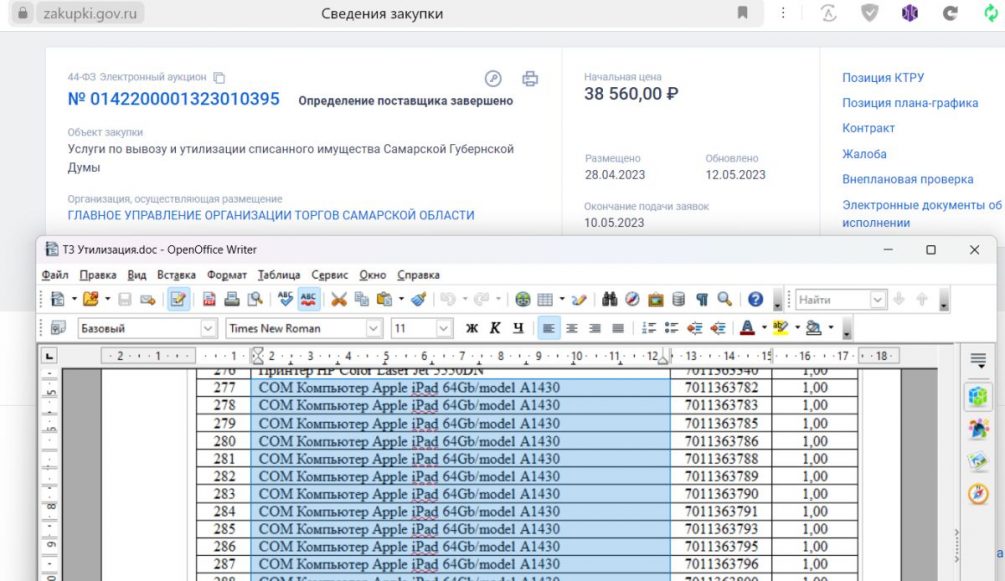
Task: Open the Navigator compass icon in toolbar
Action: pyautogui.click(x=632, y=299)
